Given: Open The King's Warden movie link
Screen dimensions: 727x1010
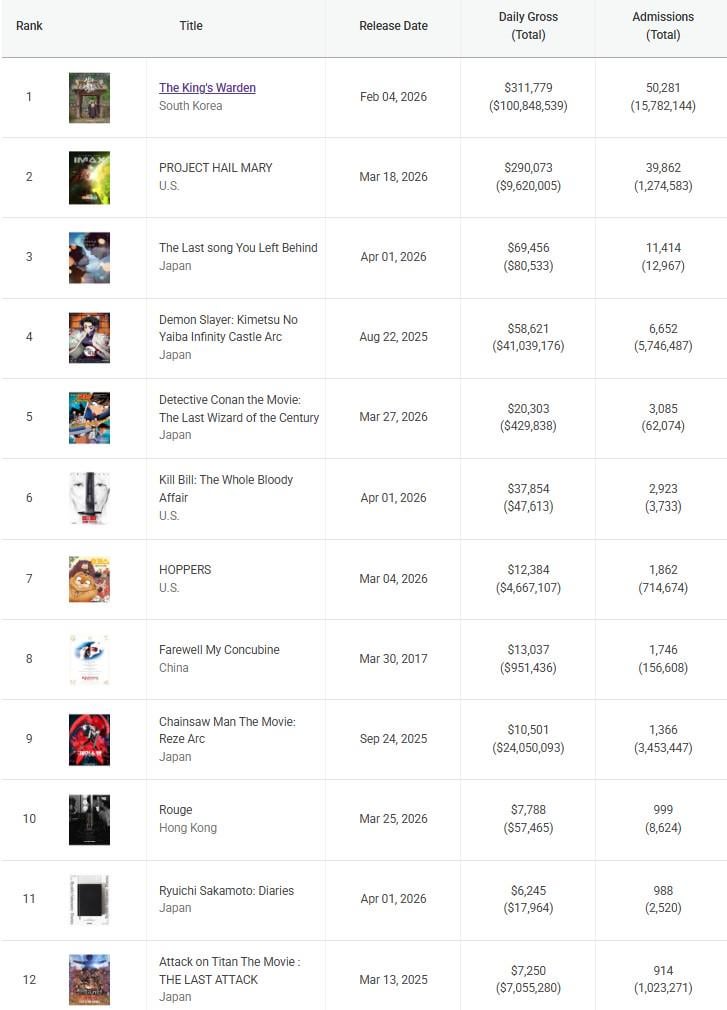Looking at the screenshot, I should click(x=207, y=88).
